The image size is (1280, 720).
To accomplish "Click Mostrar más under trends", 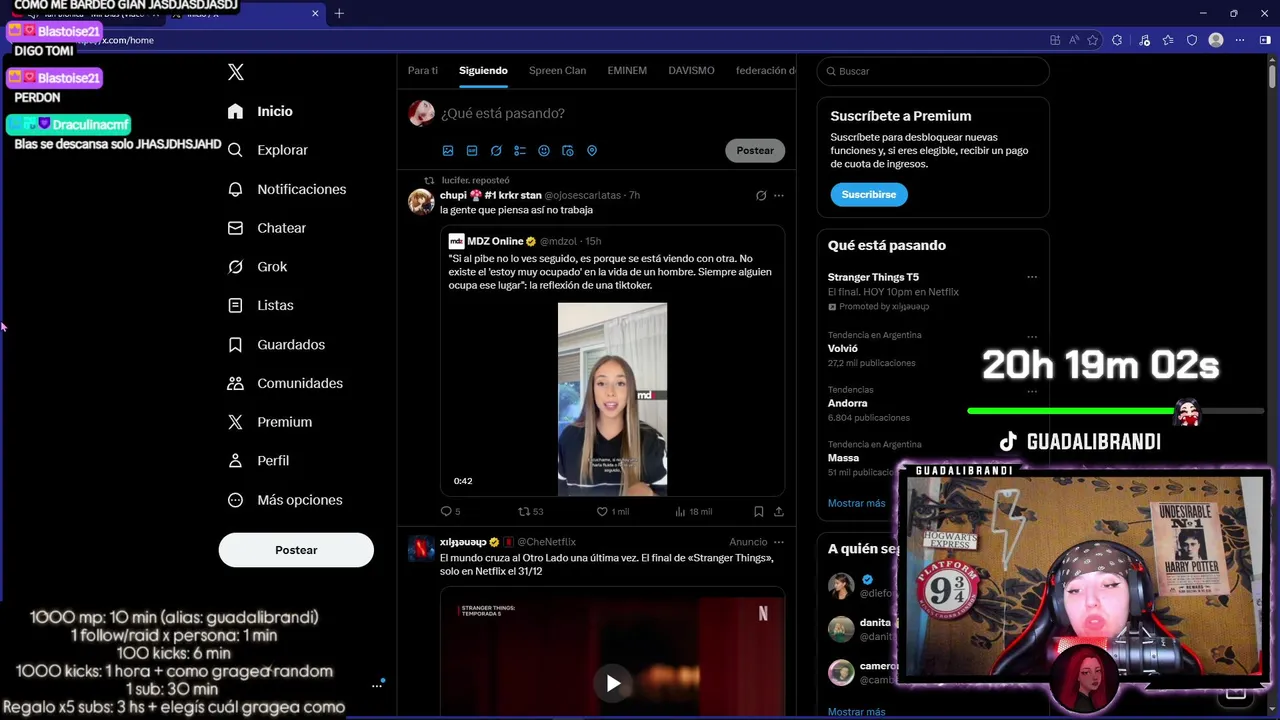I will 856,503.
